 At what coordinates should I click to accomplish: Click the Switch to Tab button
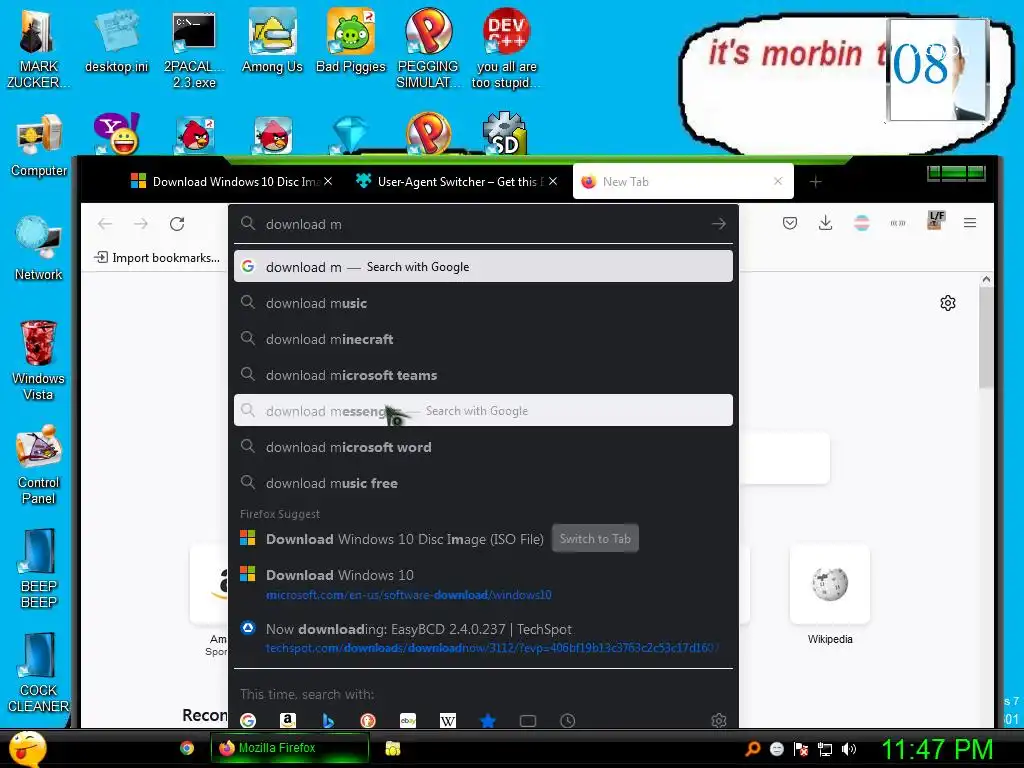[x=595, y=539]
